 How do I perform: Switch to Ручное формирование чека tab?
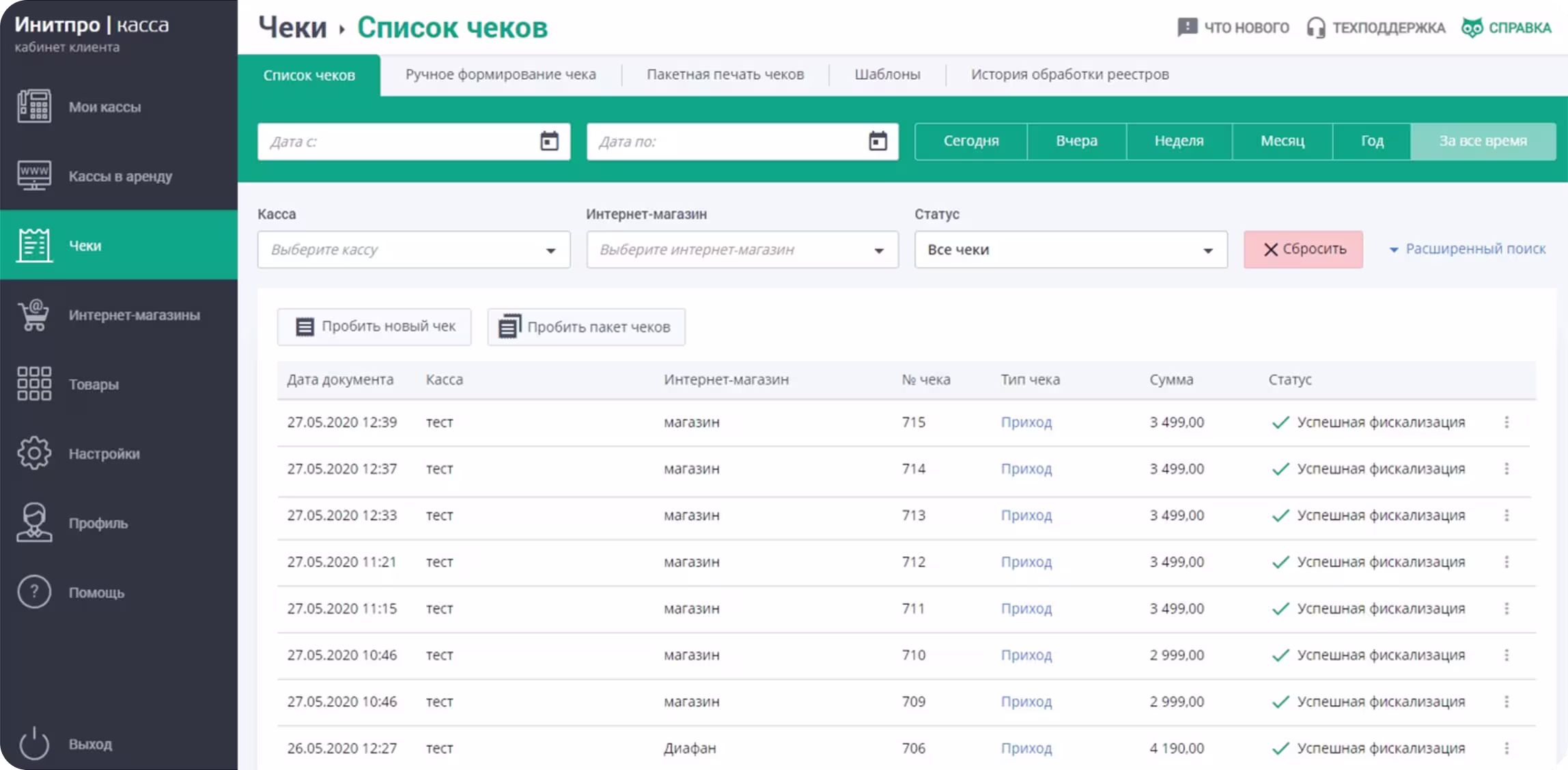pyautogui.click(x=501, y=74)
